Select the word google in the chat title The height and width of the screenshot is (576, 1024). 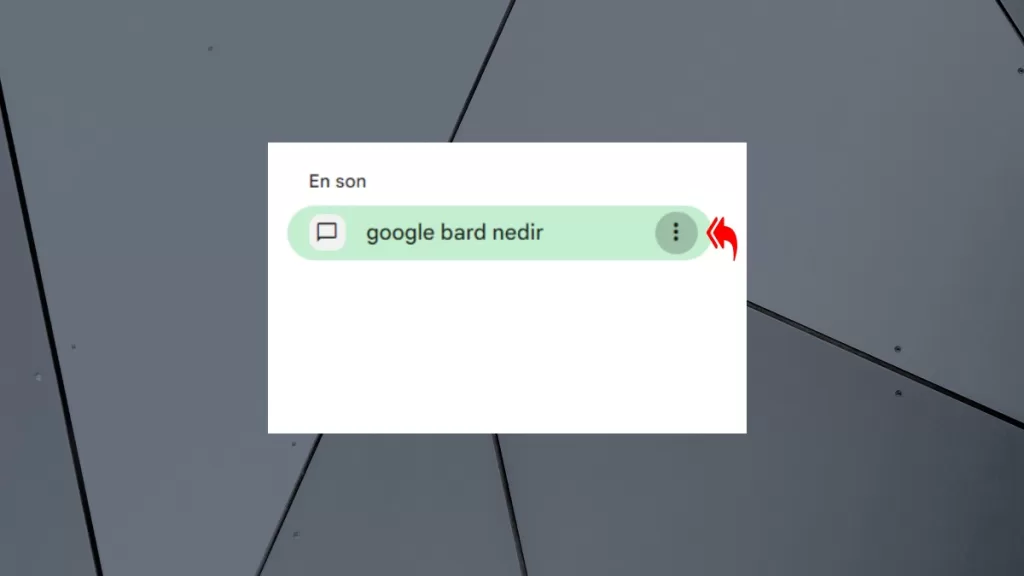click(x=400, y=233)
